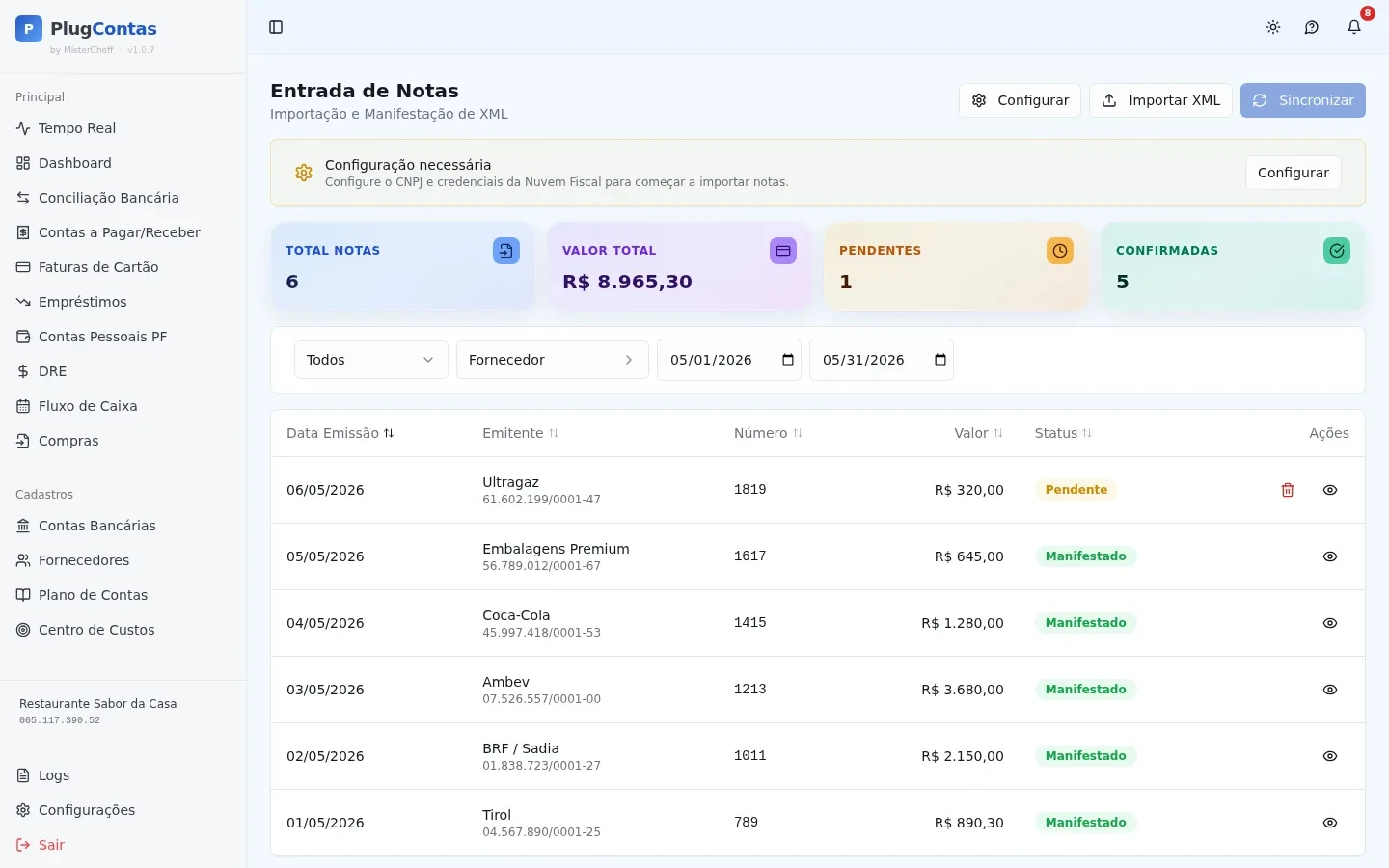Sort table by Emitente column
Screen dimensions: 1389x868
tap(521, 433)
